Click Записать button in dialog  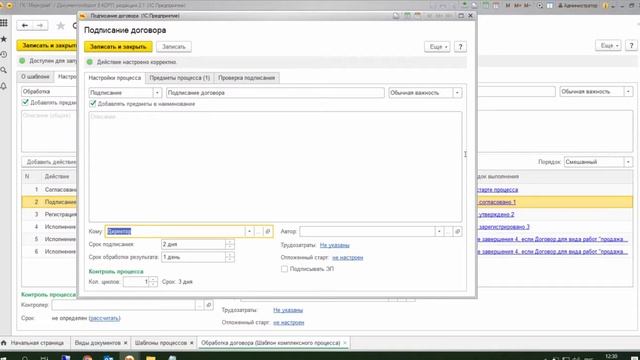174,47
